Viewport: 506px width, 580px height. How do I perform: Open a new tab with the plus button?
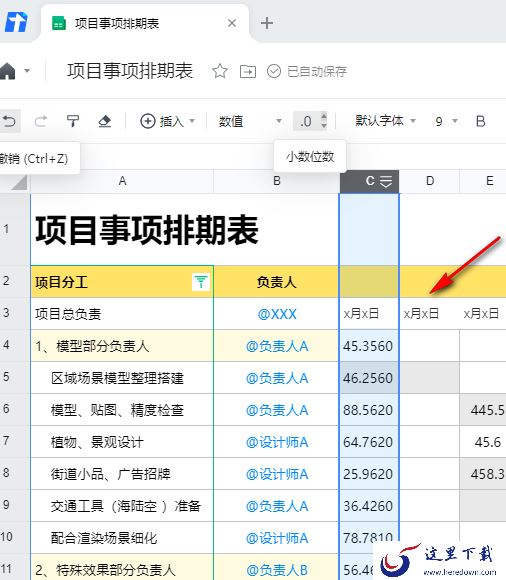267,23
